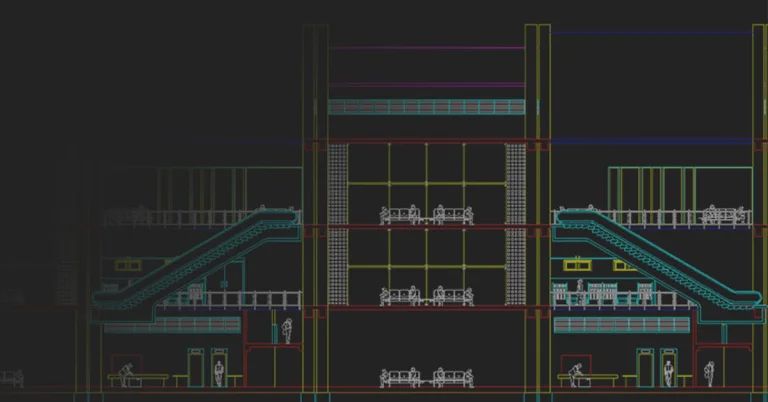The width and height of the screenshot is (768, 402).
Task: Click the cyan railing atop the central atrium
Action: coord(427,107)
